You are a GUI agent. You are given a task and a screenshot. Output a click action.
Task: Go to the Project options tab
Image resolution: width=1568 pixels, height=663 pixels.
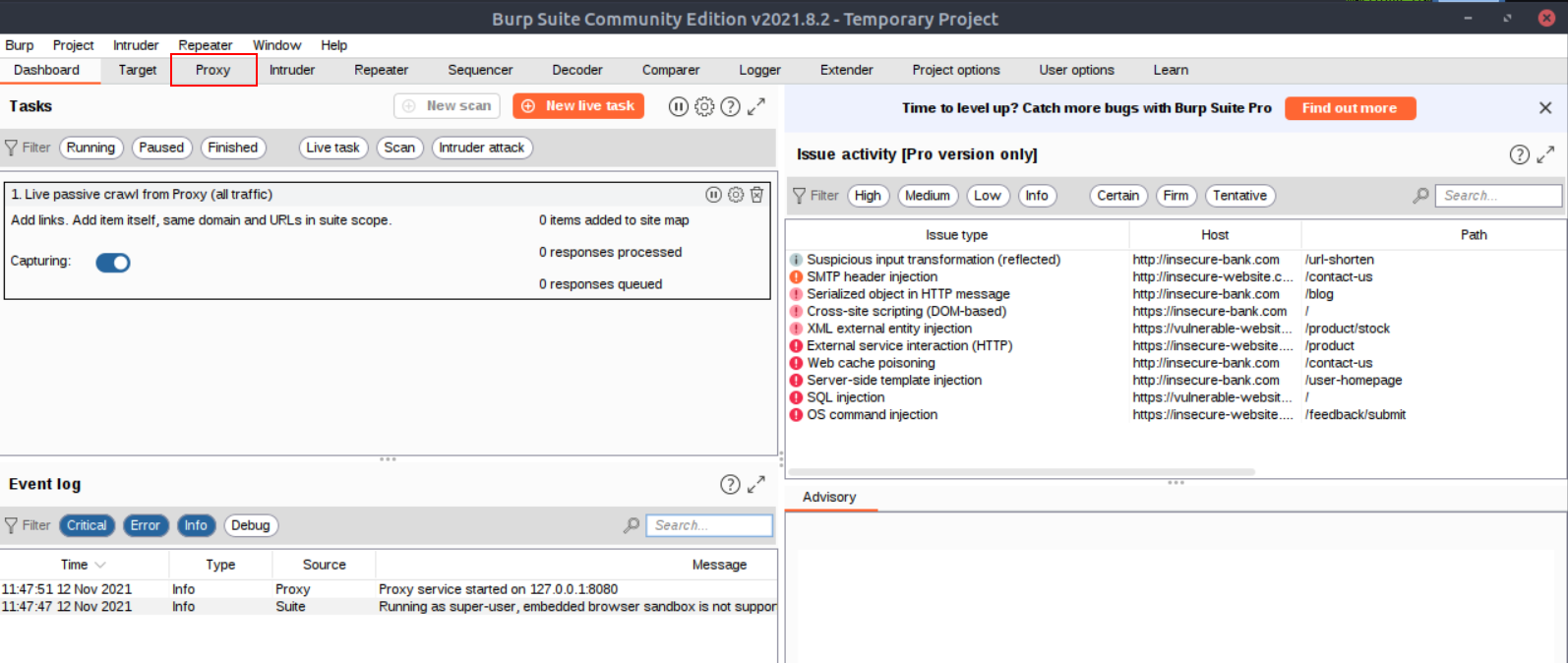(x=956, y=70)
